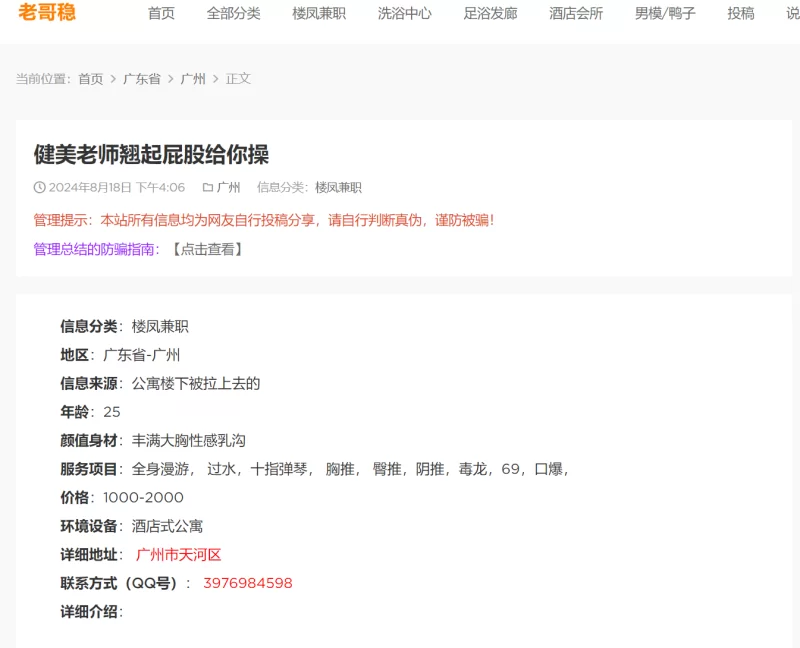Click the clock icon beside the post date
800x648 pixels.
tap(40, 187)
